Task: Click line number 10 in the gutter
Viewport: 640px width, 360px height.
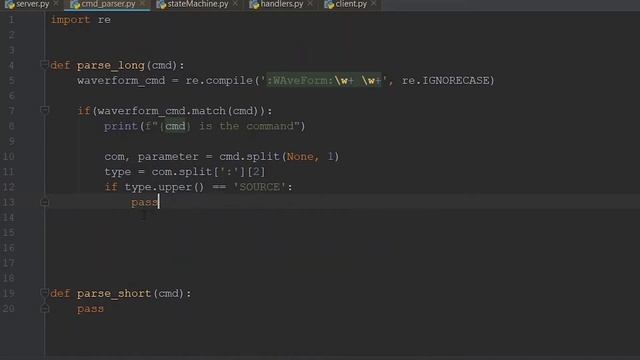Action: coord(9,157)
